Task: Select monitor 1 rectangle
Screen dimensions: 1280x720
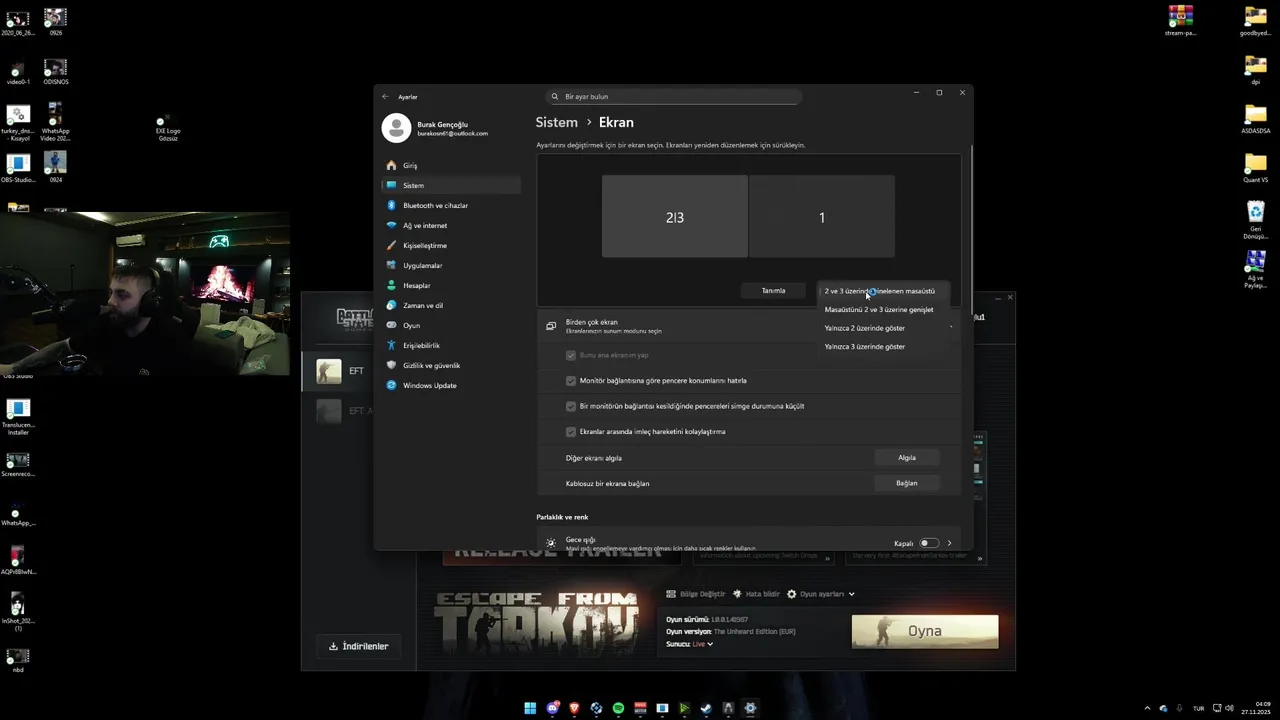Action: pyautogui.click(x=822, y=217)
